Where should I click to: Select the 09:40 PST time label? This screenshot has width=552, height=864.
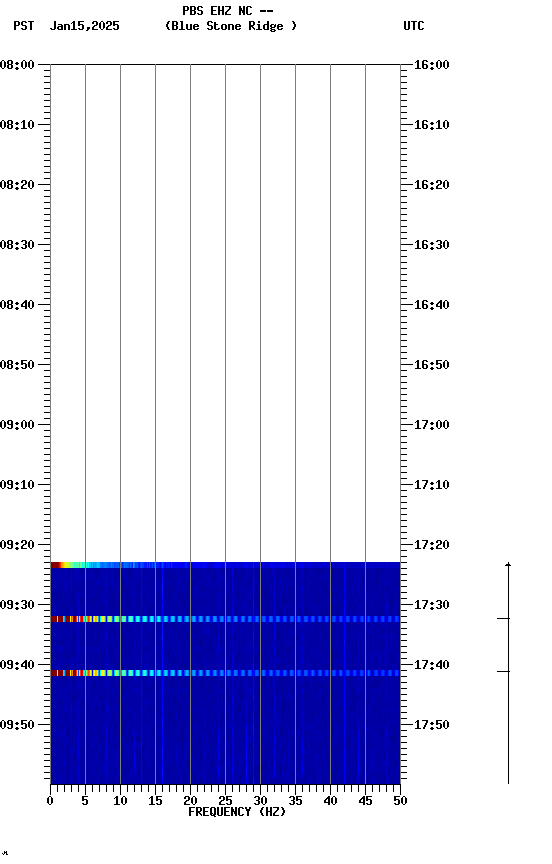point(17,665)
